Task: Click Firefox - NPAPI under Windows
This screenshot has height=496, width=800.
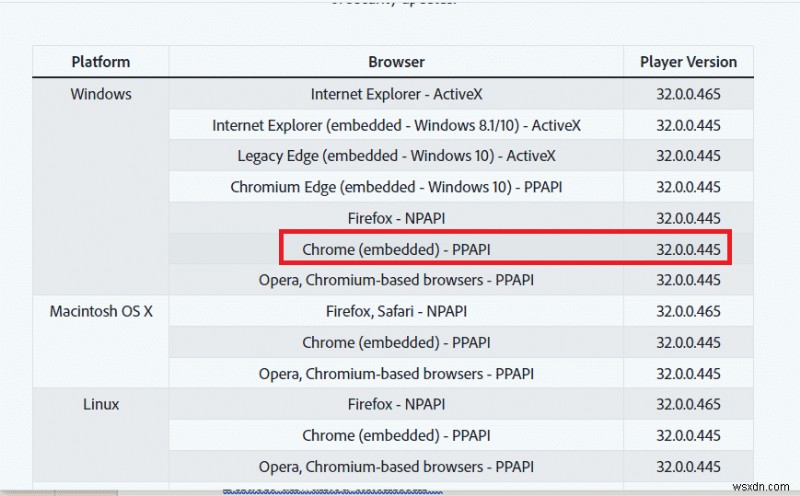Action: pos(396,218)
